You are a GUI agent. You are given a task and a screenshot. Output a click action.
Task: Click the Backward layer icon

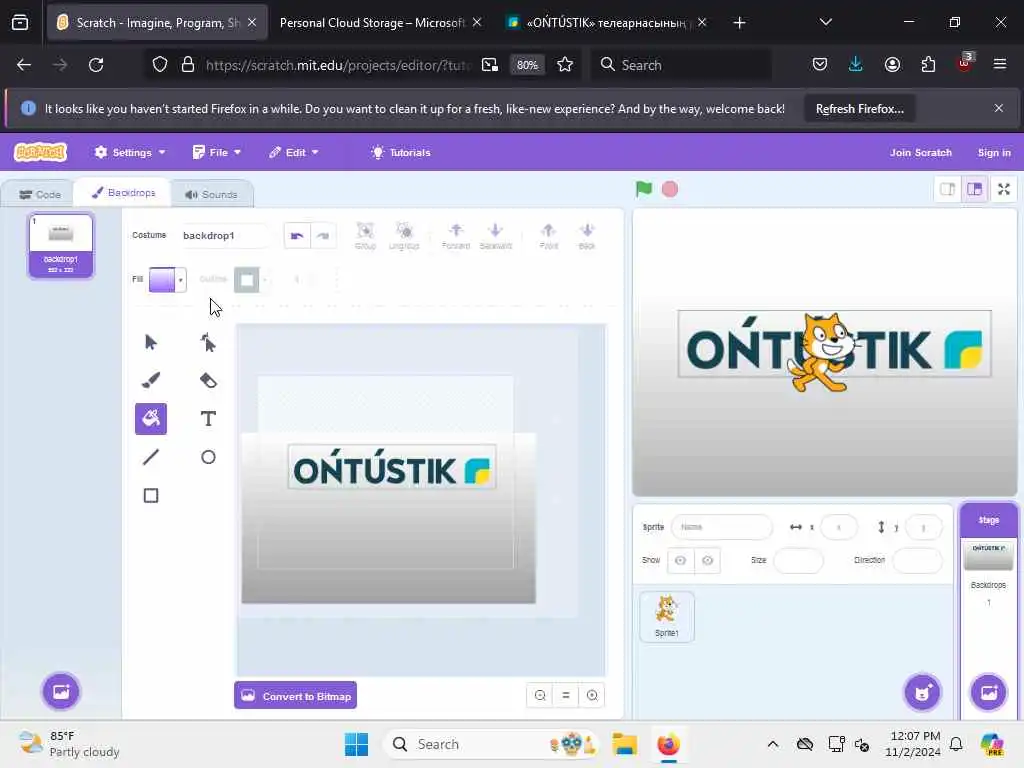[496, 236]
